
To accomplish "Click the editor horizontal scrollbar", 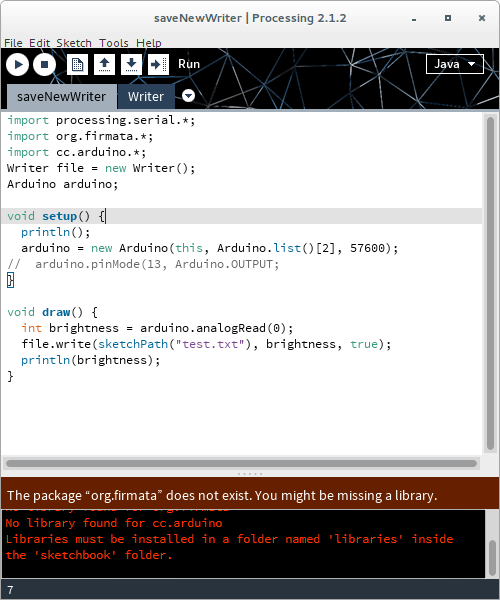I will pyautogui.click(x=241, y=463).
